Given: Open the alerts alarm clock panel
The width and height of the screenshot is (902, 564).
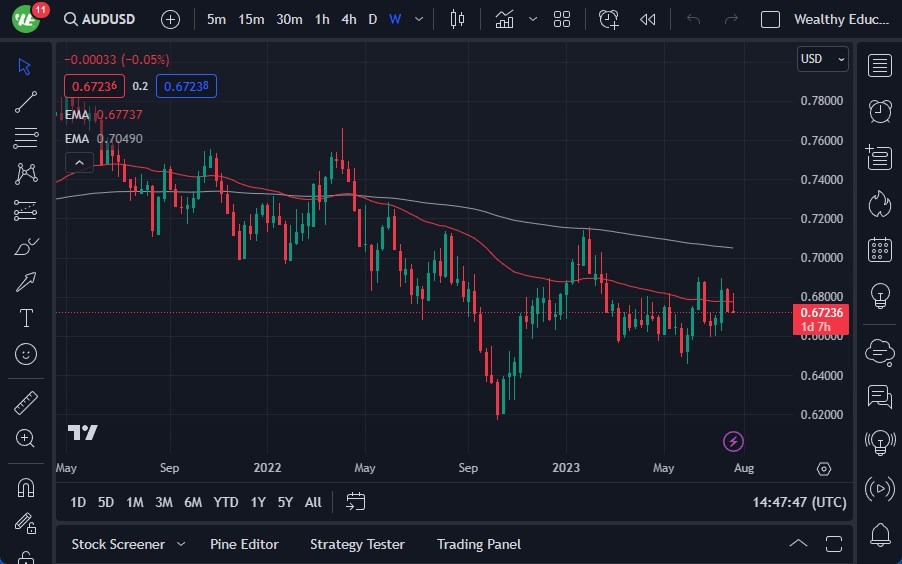Looking at the screenshot, I should tap(880, 111).
